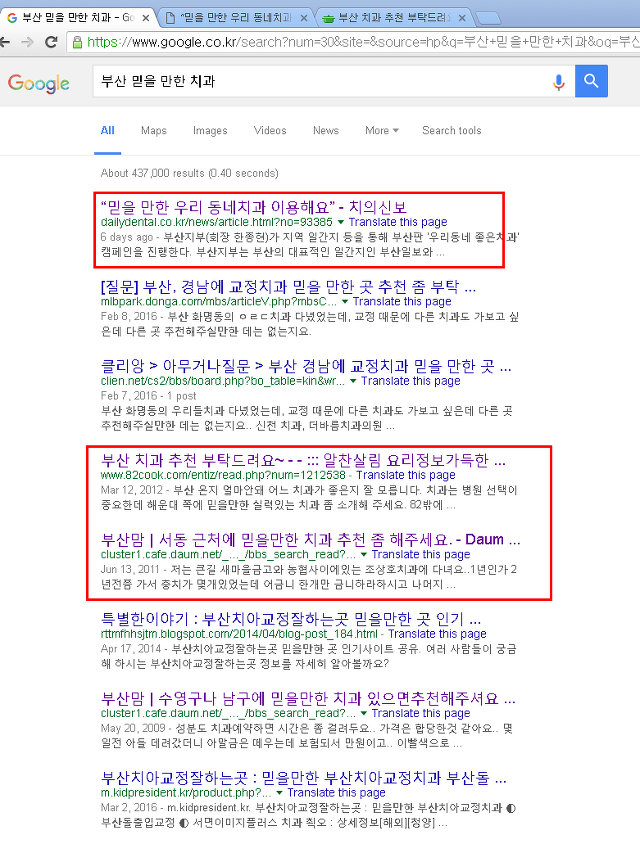Expand the More dropdown menu

tap(382, 130)
